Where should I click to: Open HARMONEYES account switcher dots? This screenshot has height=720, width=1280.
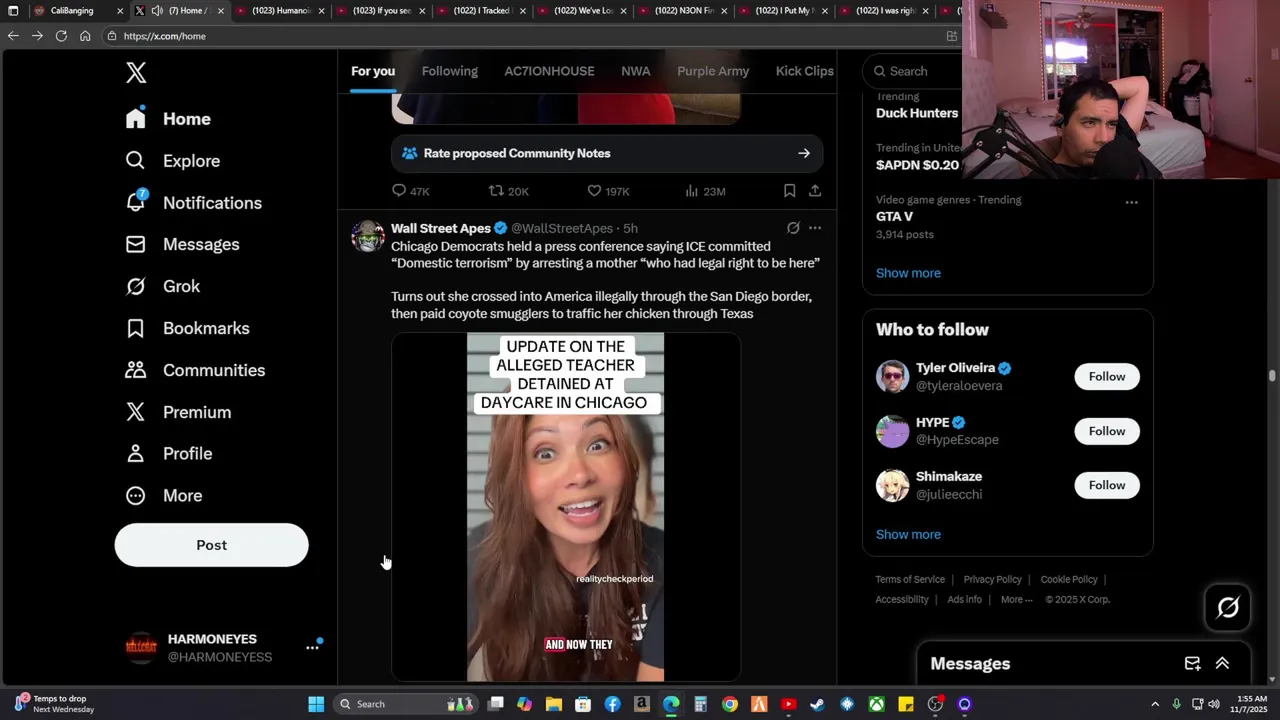pyautogui.click(x=312, y=647)
